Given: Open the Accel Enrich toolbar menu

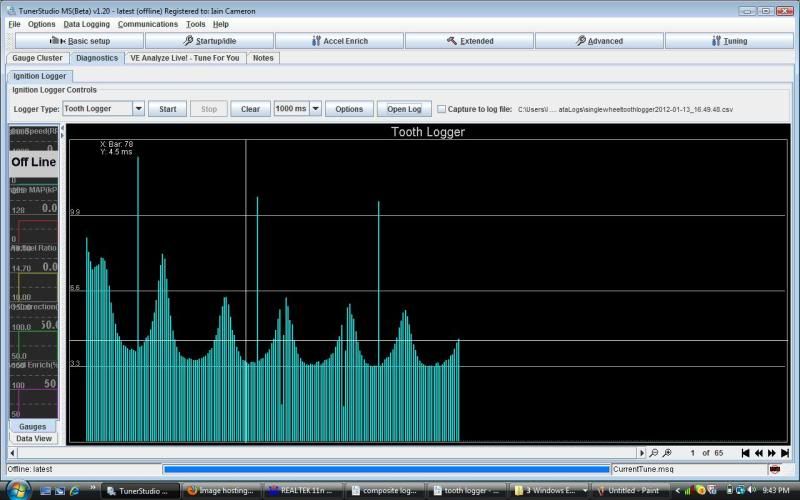Looking at the screenshot, I should click(x=339, y=41).
